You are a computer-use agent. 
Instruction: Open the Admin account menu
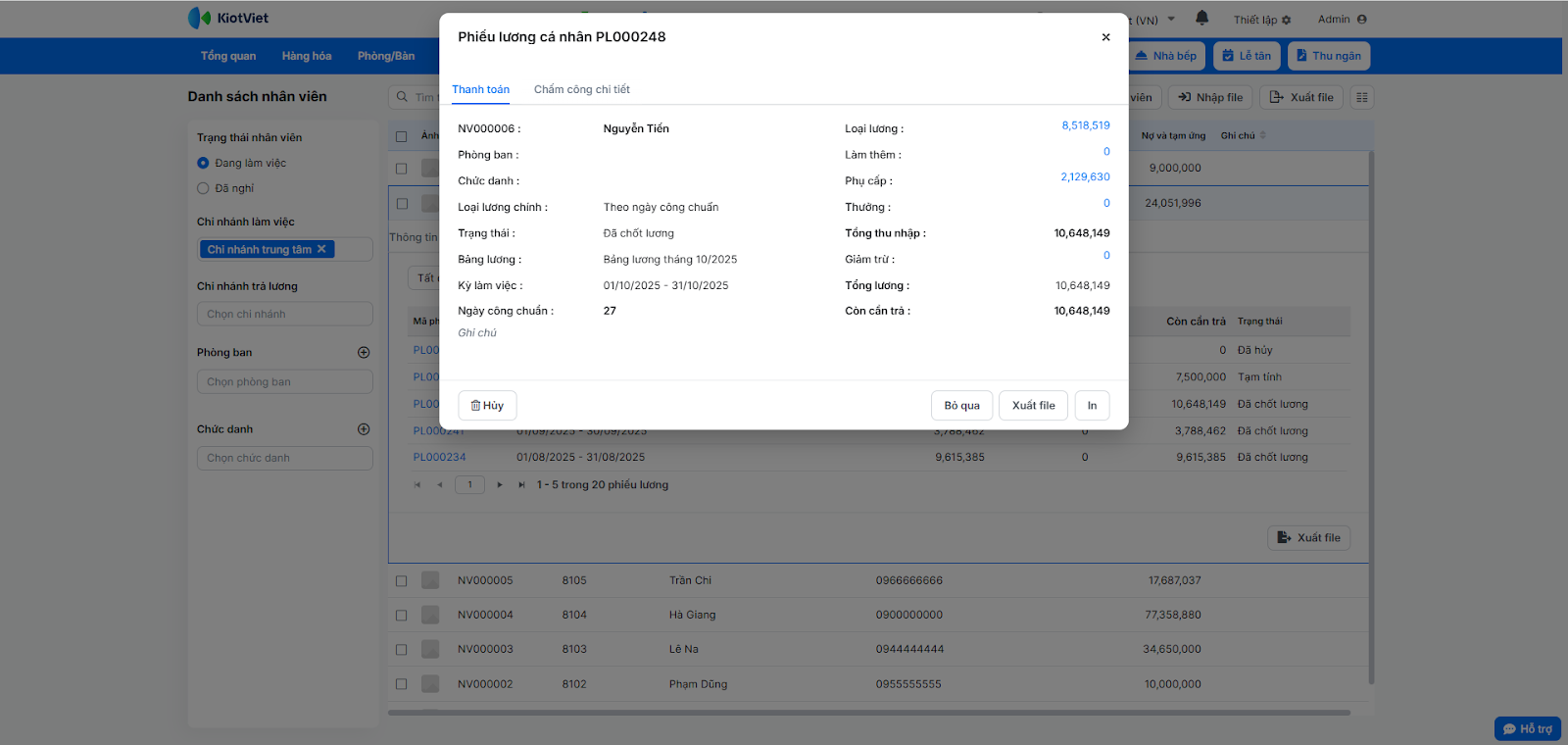[1343, 20]
